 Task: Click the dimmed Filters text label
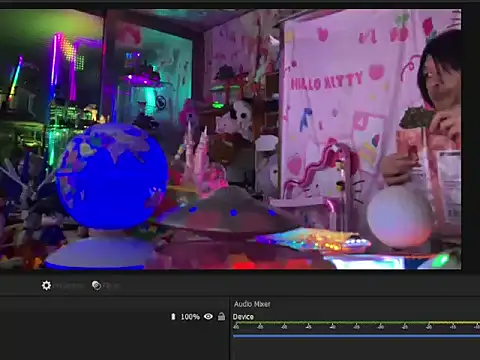point(111,286)
